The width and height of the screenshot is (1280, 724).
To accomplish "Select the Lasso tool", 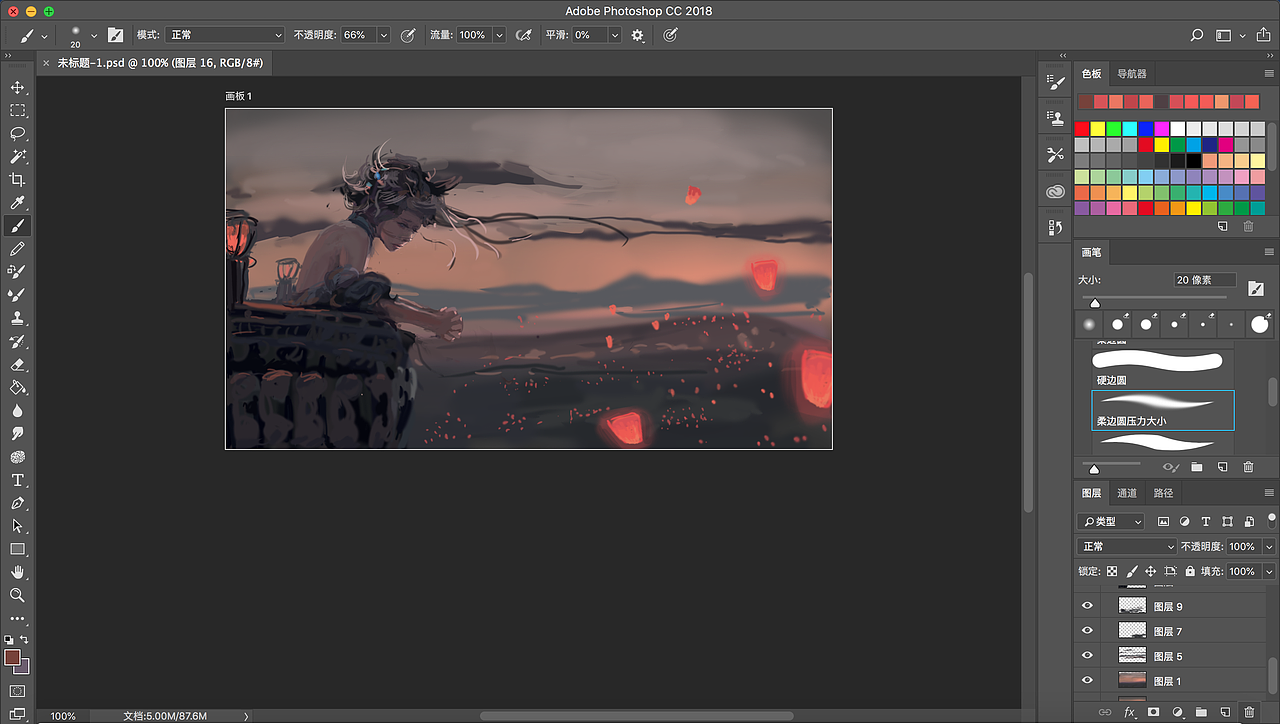I will click(x=17, y=134).
